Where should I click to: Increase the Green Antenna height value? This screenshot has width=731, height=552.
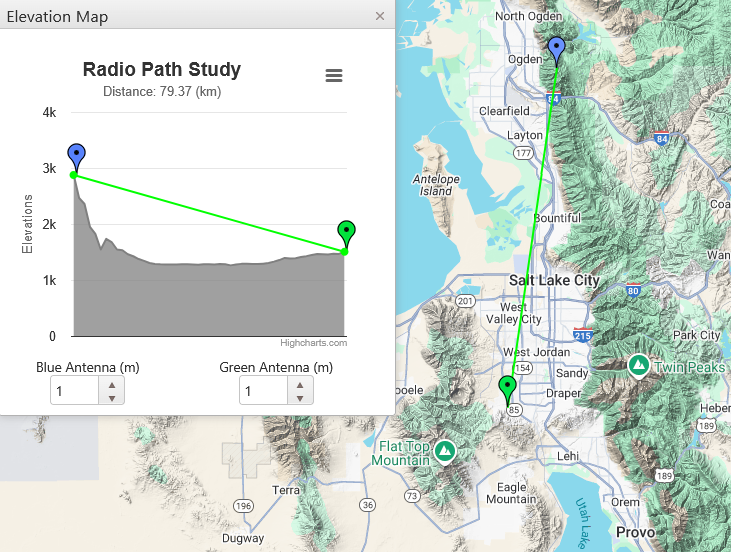point(300,385)
